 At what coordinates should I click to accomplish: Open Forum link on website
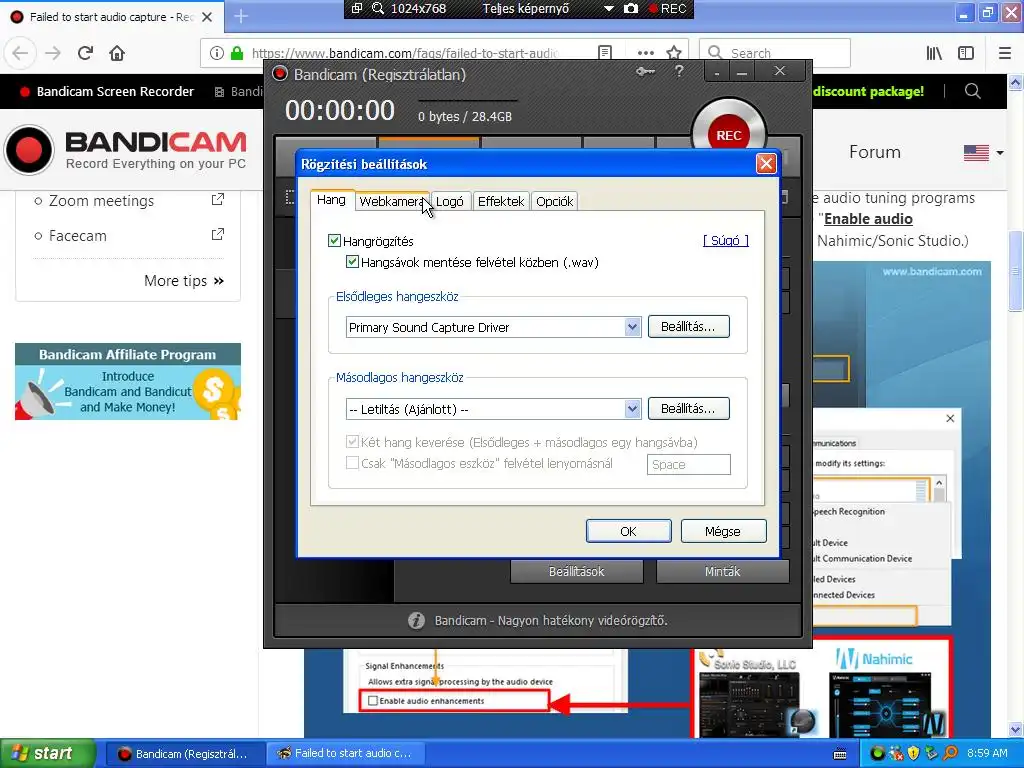(874, 152)
